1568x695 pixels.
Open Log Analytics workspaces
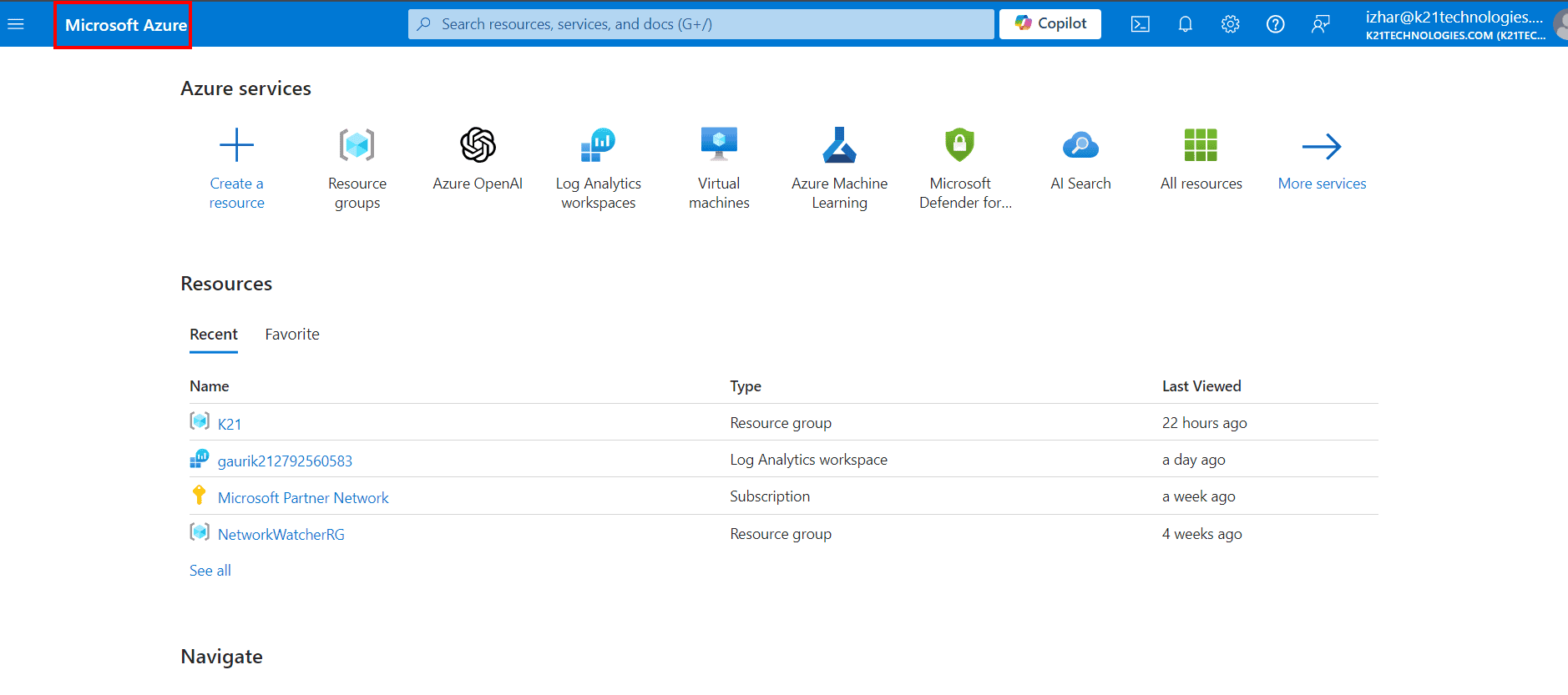[x=598, y=146]
